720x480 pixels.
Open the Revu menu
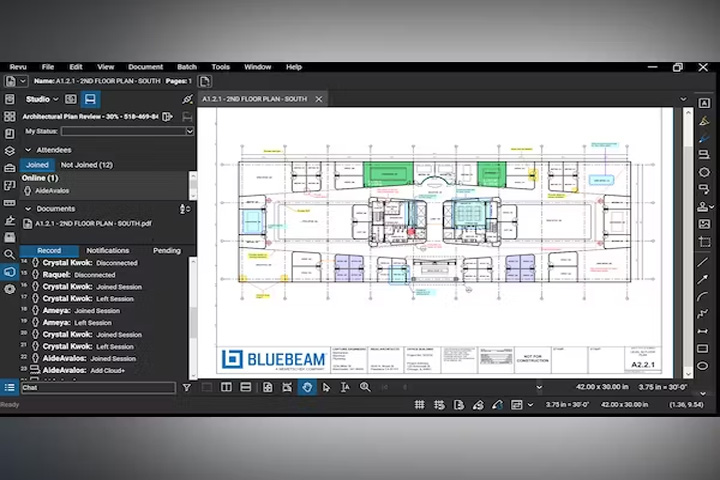click(18, 67)
